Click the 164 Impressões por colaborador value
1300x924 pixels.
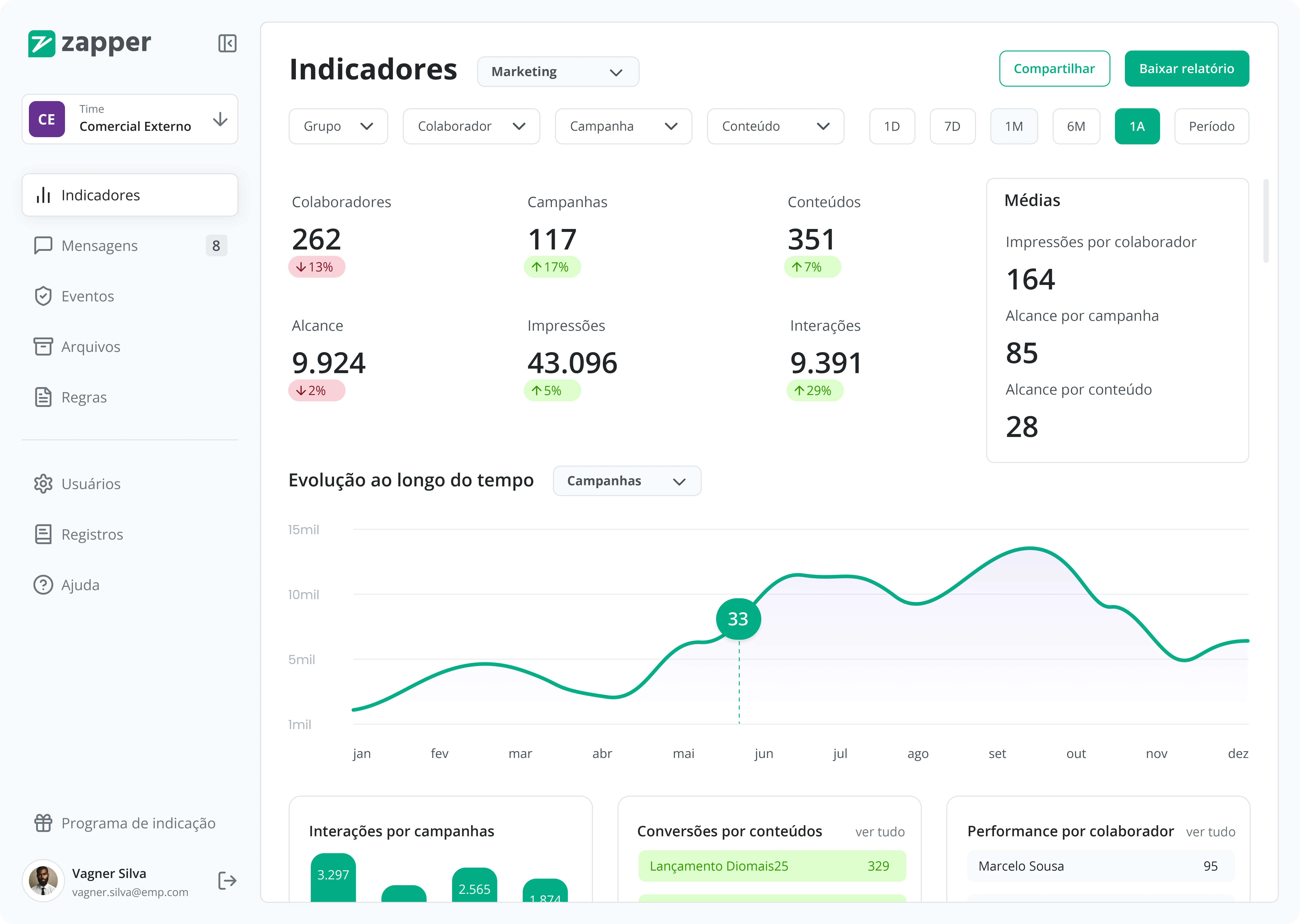pyautogui.click(x=1030, y=279)
